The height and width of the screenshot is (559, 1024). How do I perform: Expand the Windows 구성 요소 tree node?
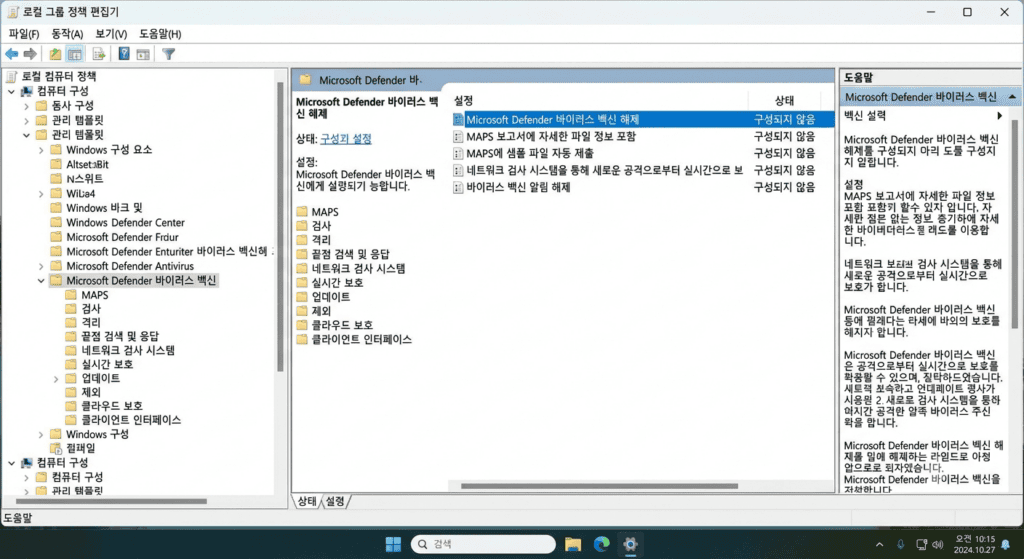(41, 150)
